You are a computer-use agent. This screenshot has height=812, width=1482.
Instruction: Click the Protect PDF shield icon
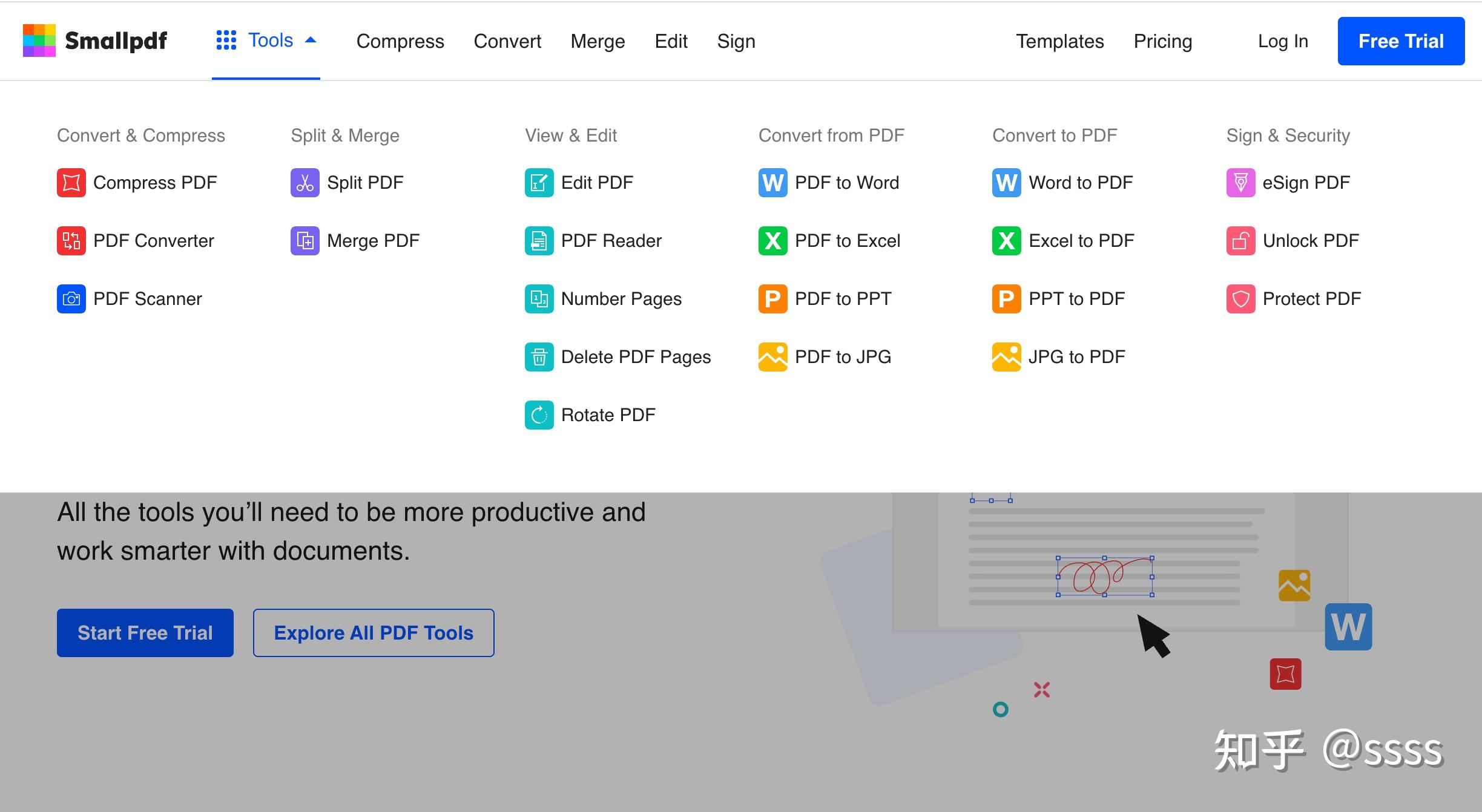[x=1240, y=299]
